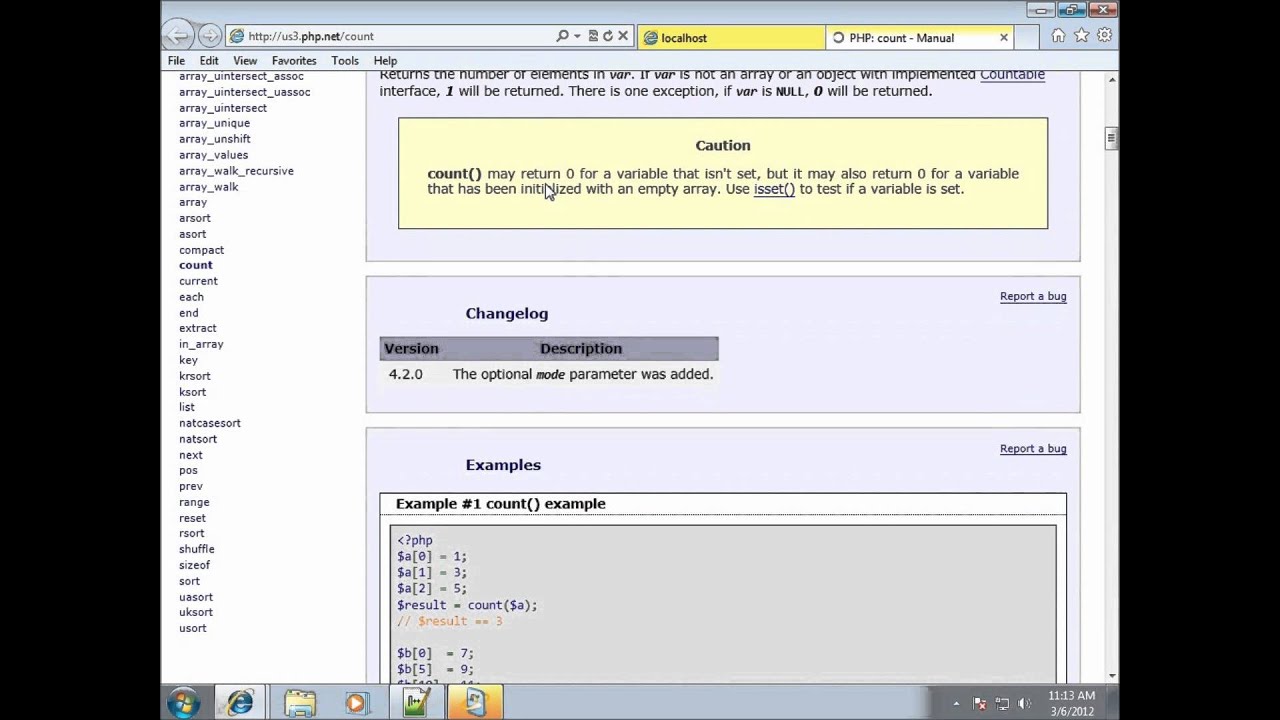
Task: Open uasort function link
Action: (x=196, y=597)
